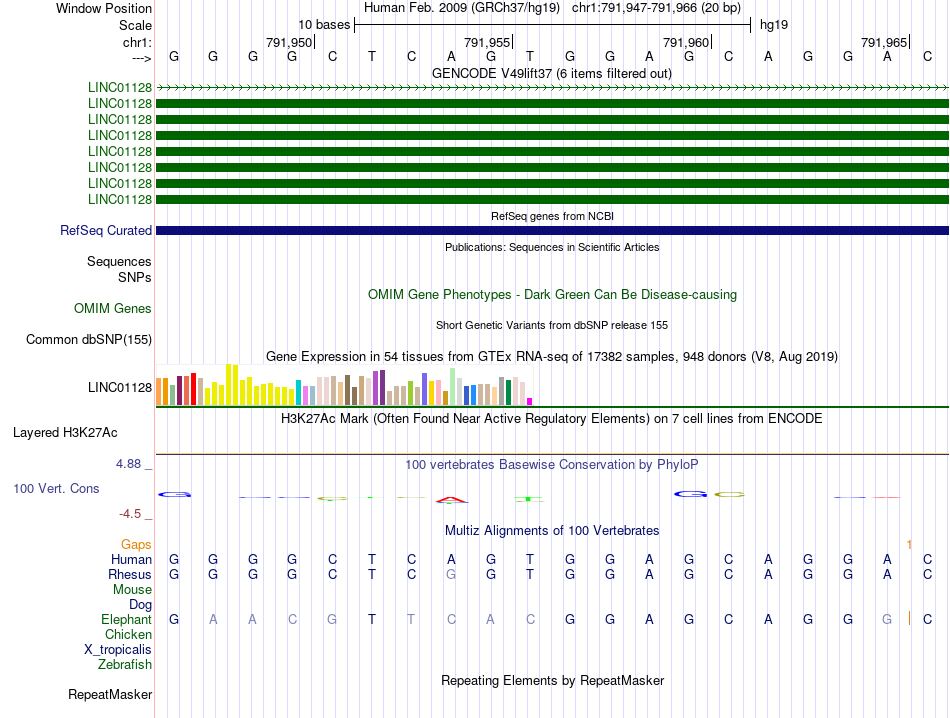This screenshot has height=718, width=950.
Task: Click the magenta bar in GTEx expression chart
Action: (529, 400)
